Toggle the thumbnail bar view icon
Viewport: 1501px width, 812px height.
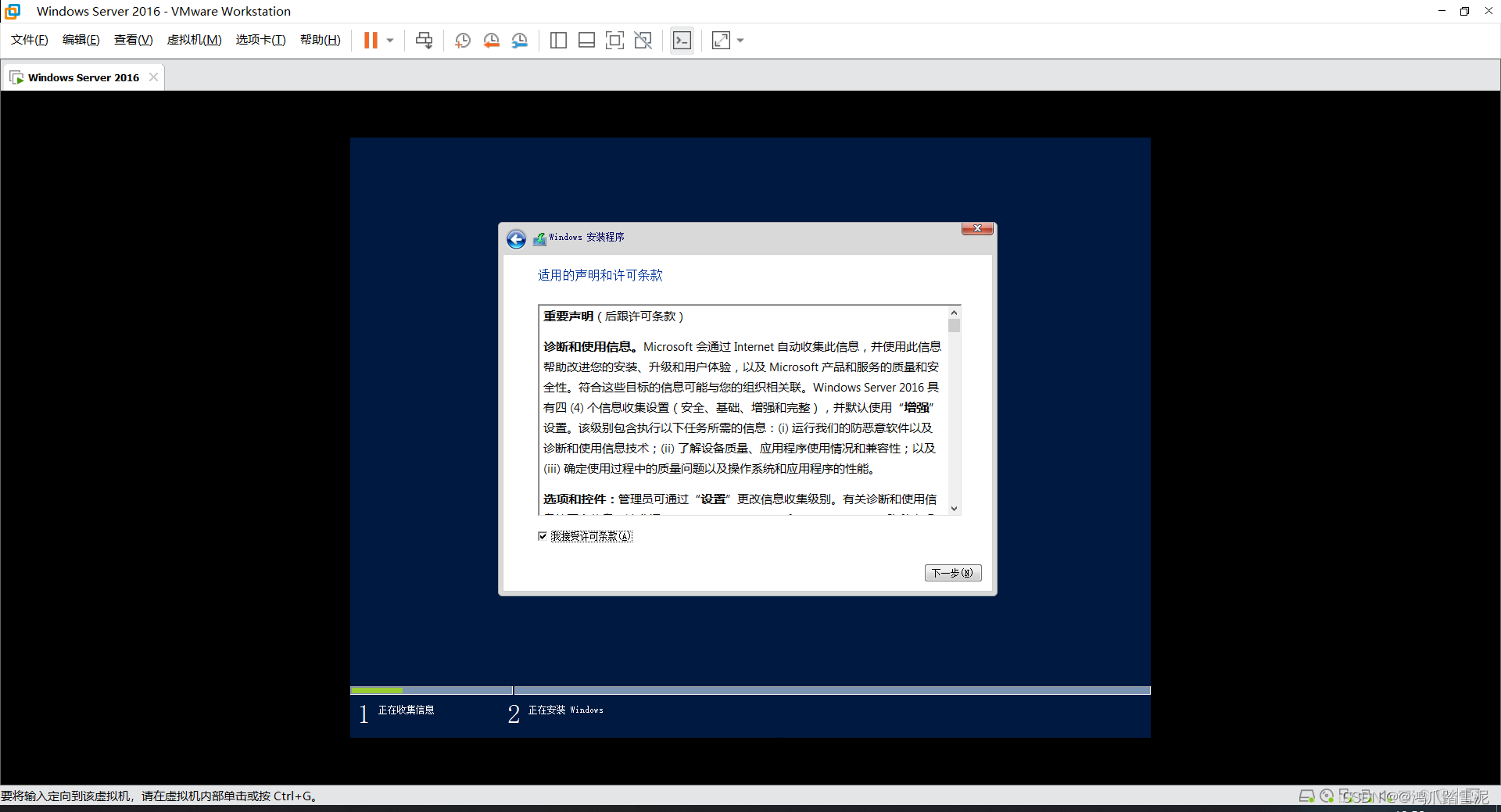pos(586,40)
